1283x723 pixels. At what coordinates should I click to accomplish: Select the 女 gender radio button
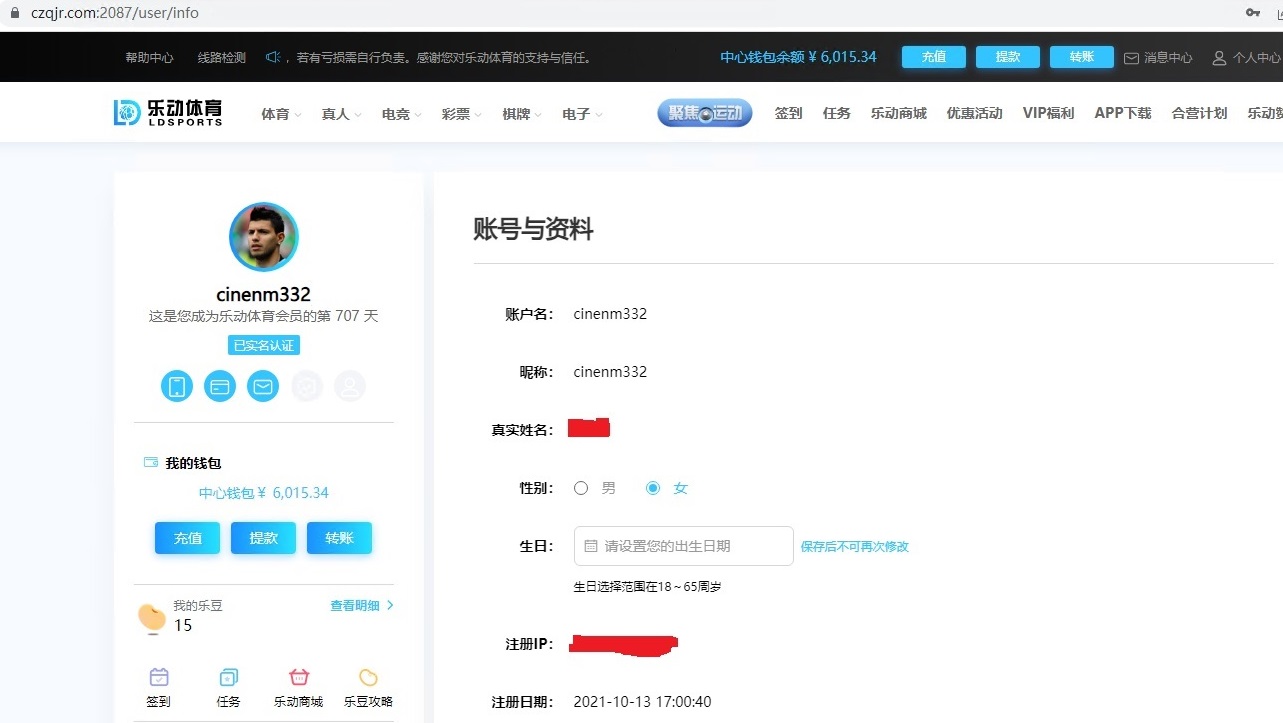click(653, 488)
